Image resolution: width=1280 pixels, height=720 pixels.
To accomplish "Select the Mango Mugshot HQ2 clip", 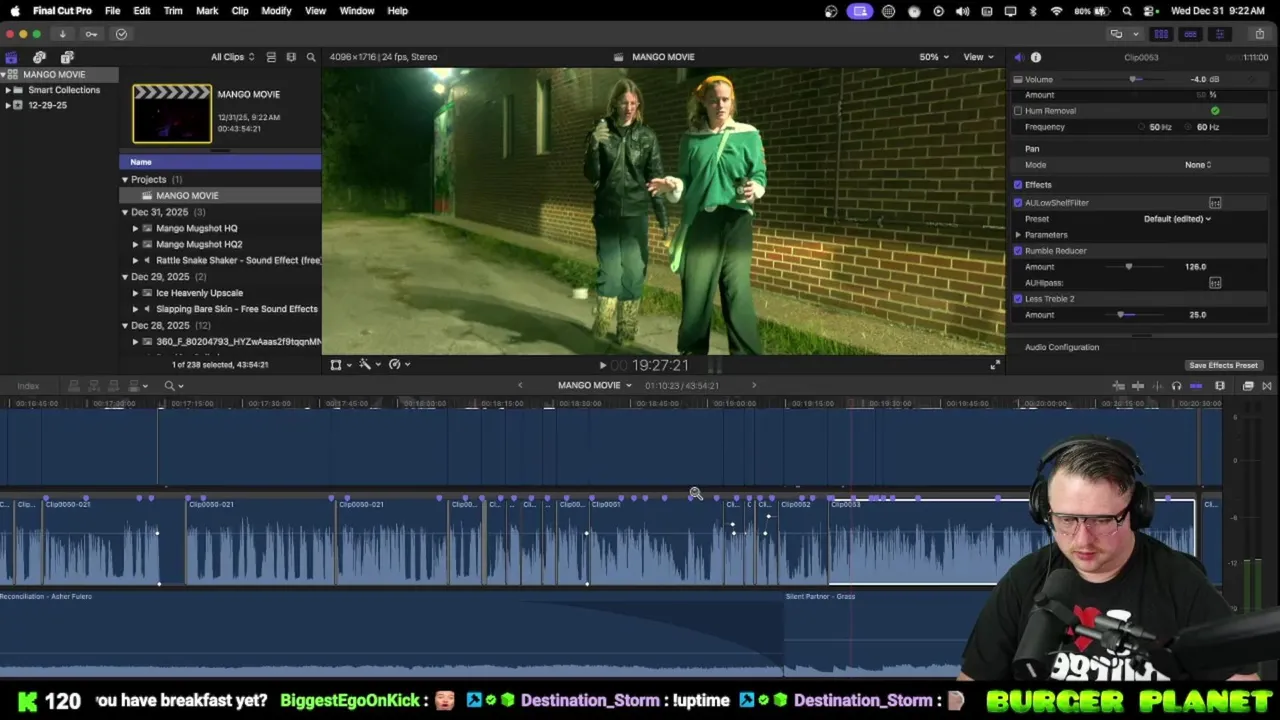I will pyautogui.click(x=199, y=244).
